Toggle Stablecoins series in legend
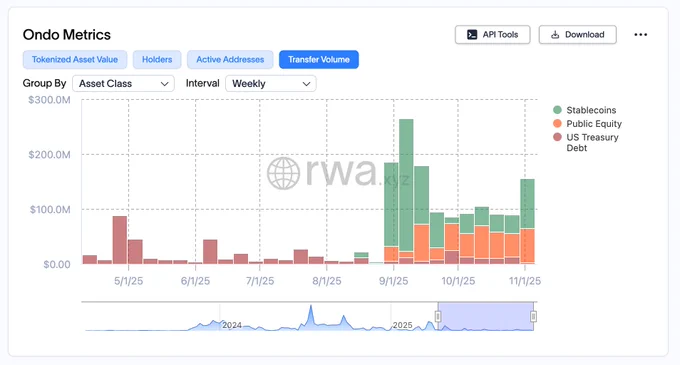 click(x=585, y=110)
